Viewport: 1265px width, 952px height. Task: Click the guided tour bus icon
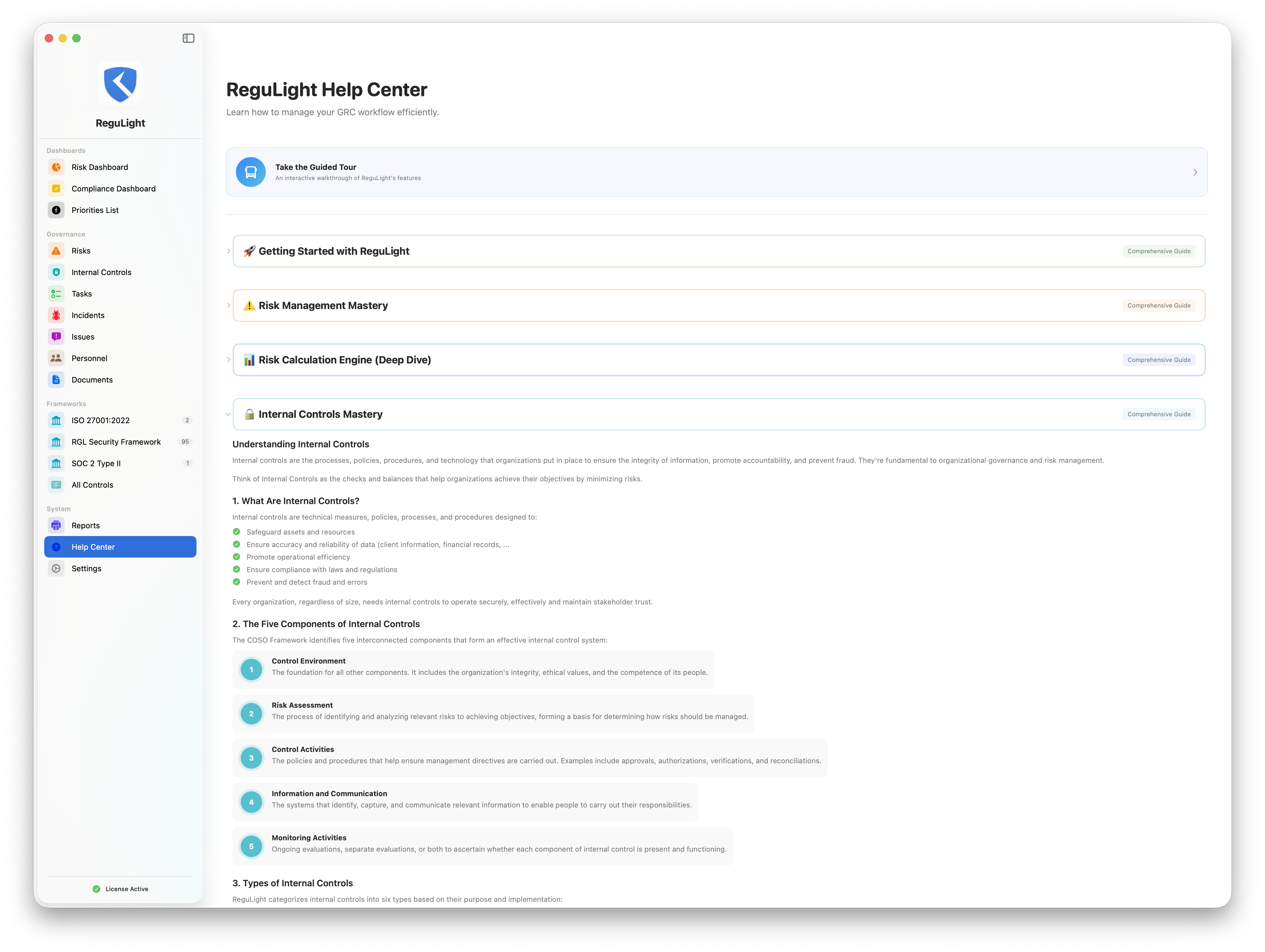(251, 172)
